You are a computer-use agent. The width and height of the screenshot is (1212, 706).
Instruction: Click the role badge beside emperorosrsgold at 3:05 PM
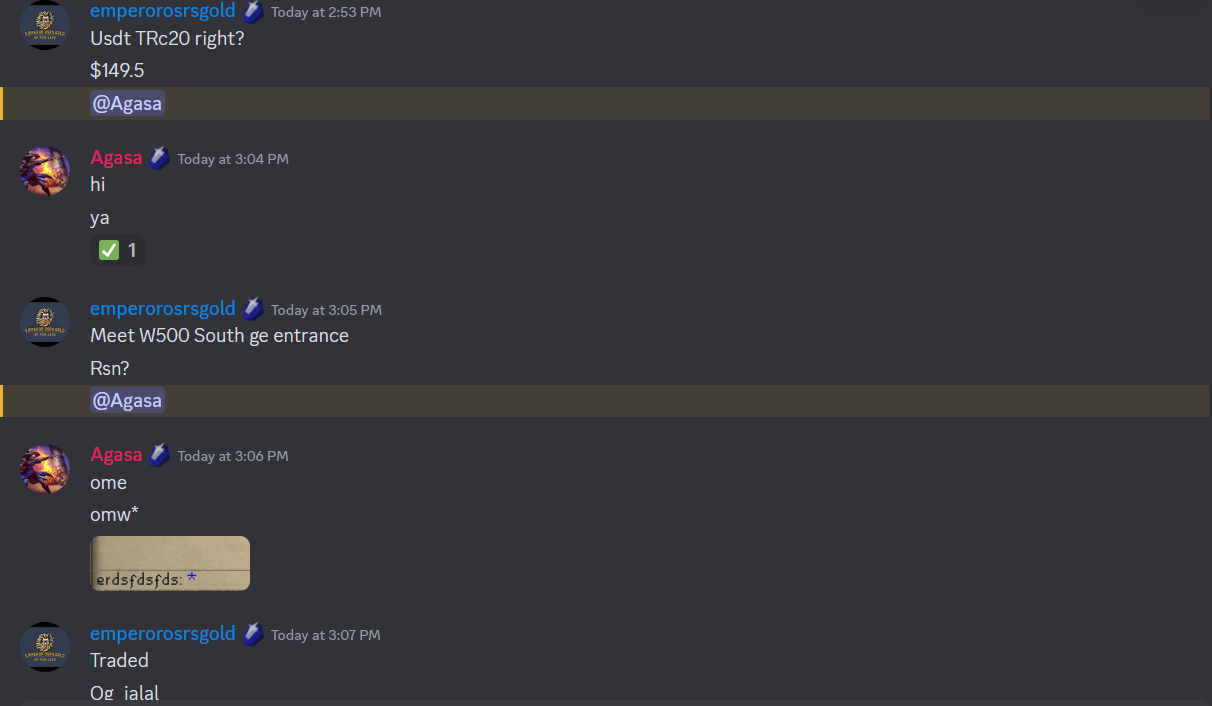click(x=253, y=309)
